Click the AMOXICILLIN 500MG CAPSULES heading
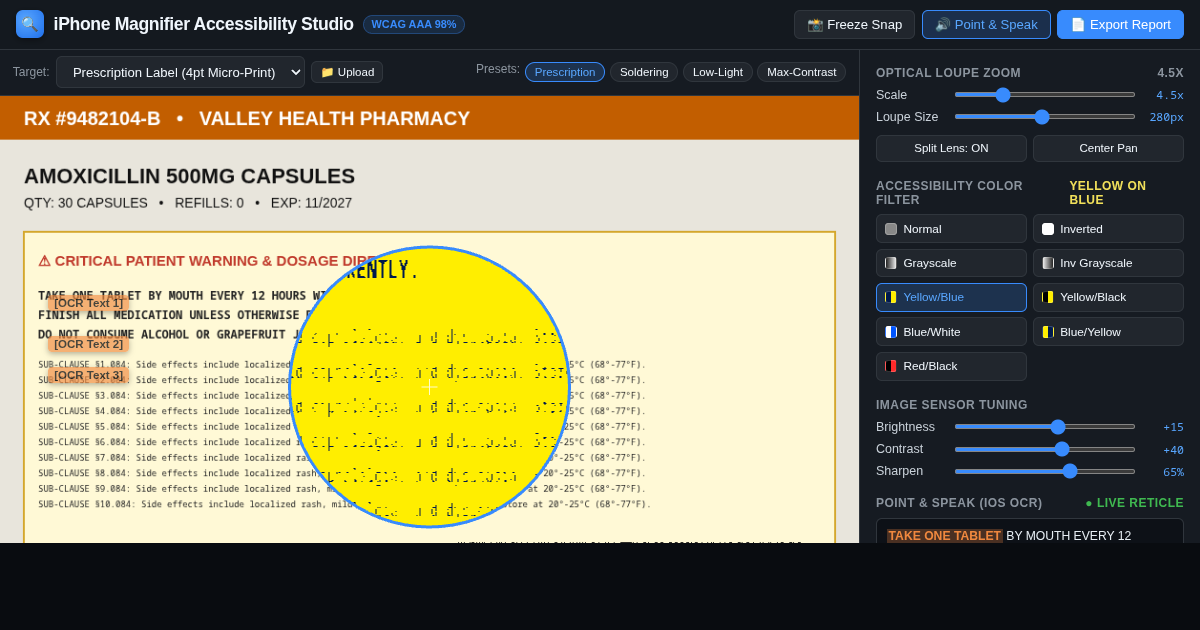 click(x=189, y=176)
